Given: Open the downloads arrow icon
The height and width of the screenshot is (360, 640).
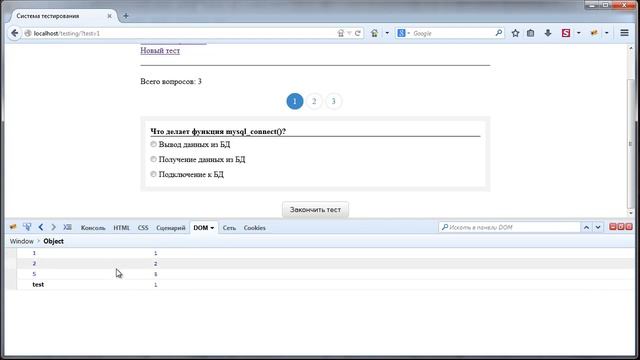Looking at the screenshot, I should (x=548, y=33).
